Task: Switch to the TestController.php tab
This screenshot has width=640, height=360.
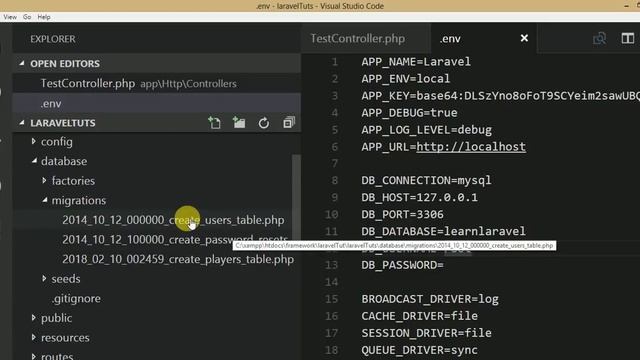Action: (x=358, y=38)
